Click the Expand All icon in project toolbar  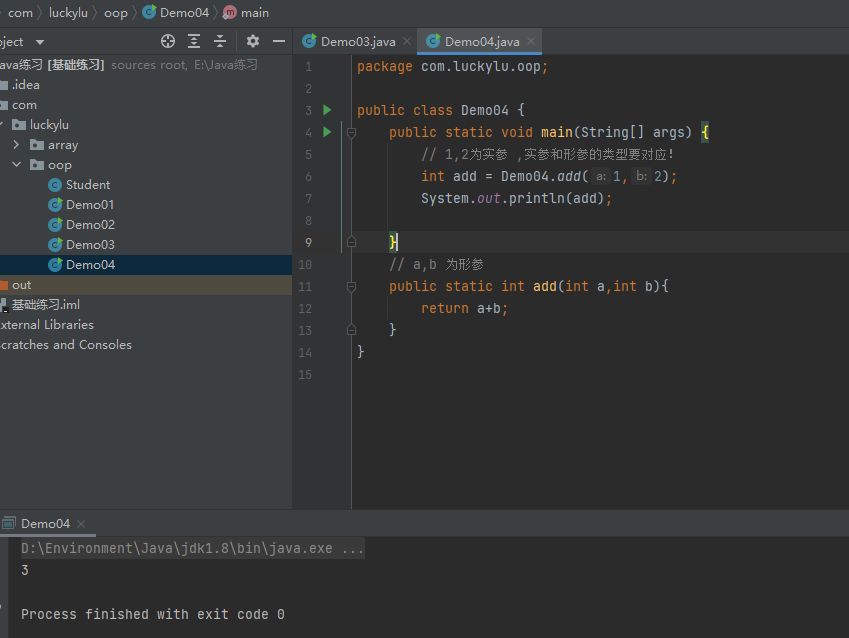(194, 41)
